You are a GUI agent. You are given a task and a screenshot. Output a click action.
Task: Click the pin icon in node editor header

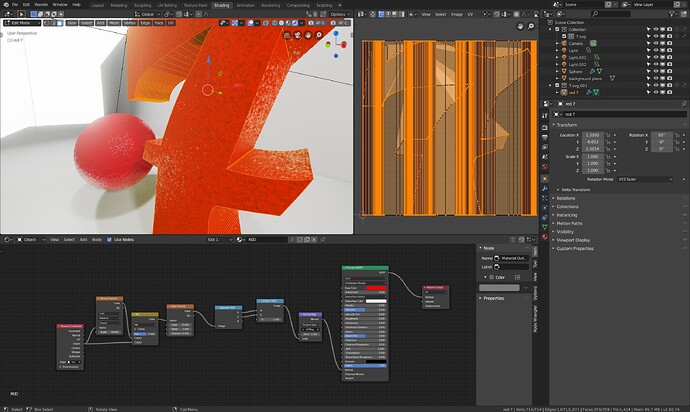[323, 239]
